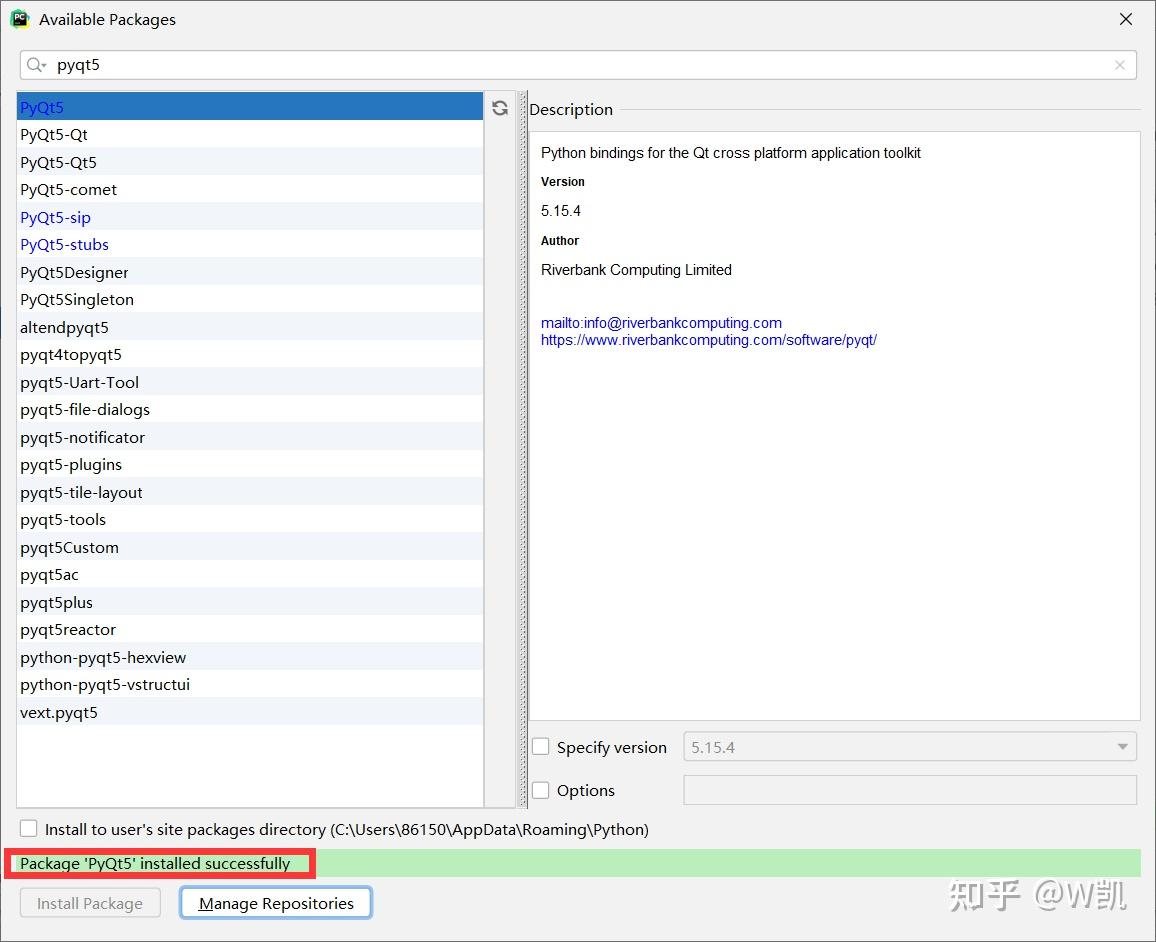1156x942 pixels.
Task: Close the Available Packages dialog
Action: pos(1126,19)
